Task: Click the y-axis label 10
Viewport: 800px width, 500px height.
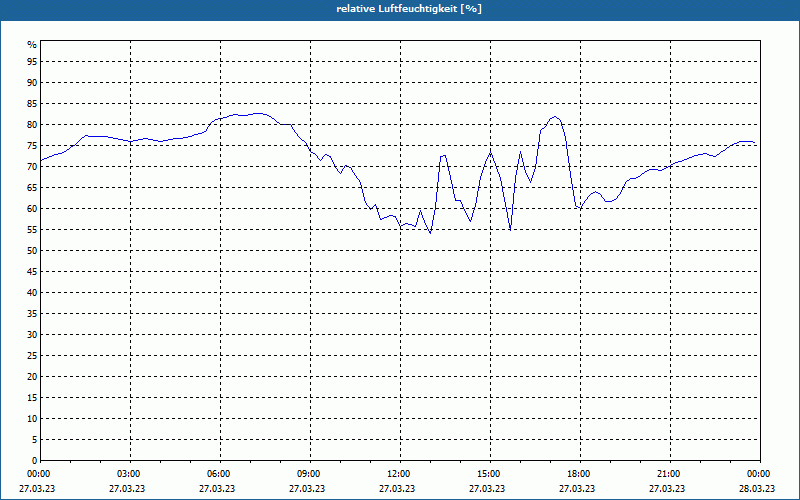Action: [x=32, y=418]
